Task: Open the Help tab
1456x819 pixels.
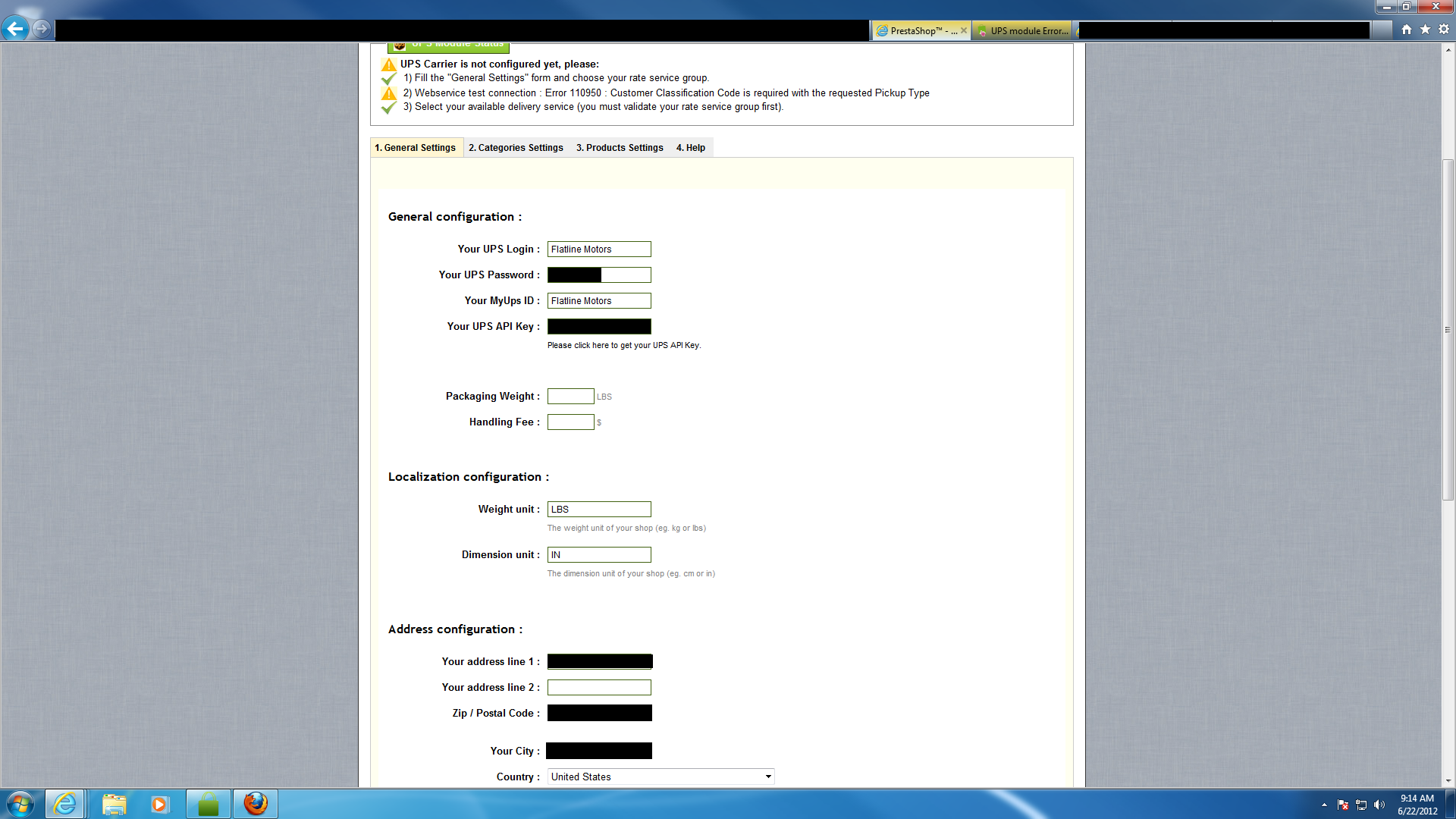Action: [x=690, y=148]
